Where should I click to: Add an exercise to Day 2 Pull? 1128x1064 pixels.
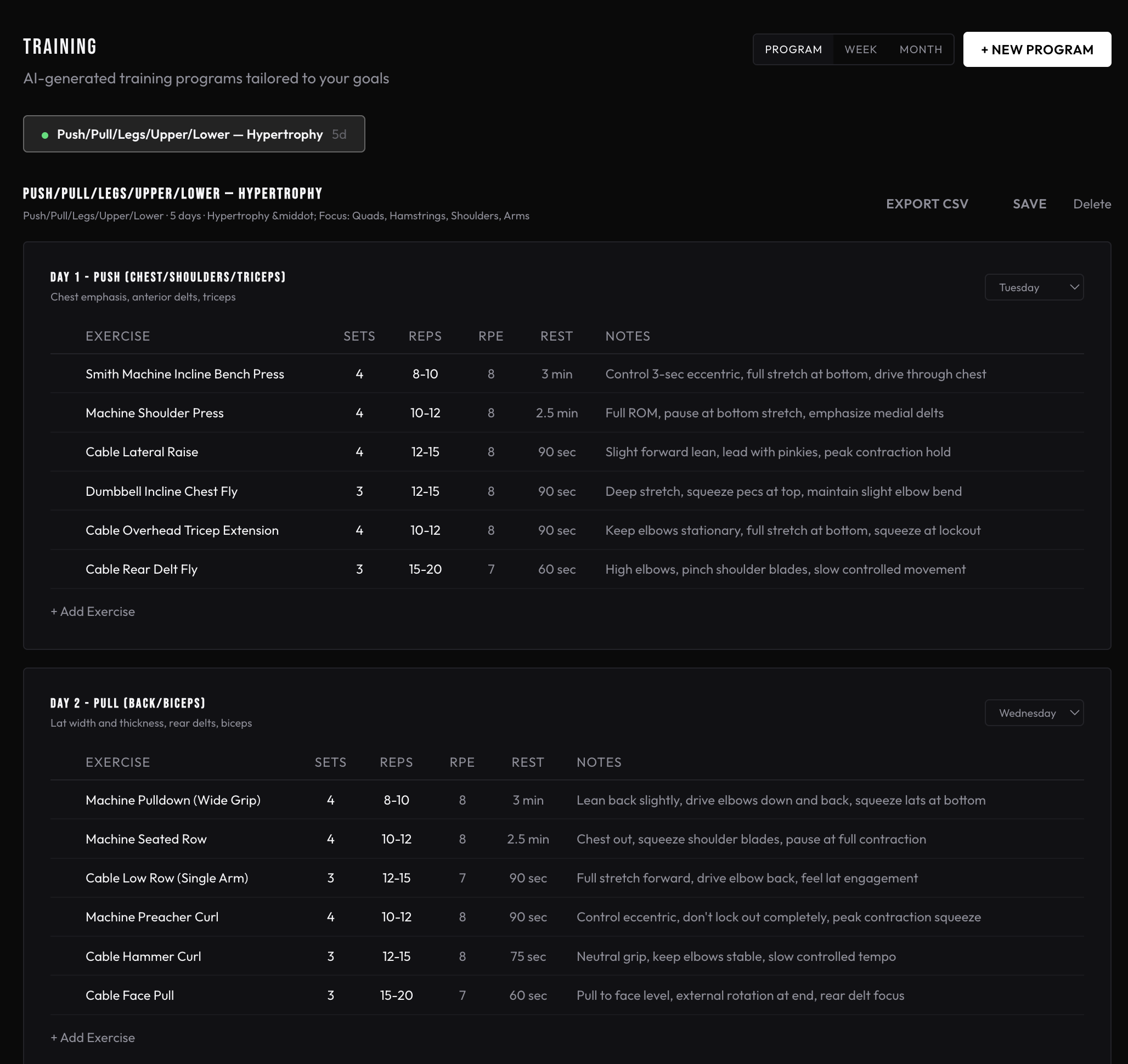[x=93, y=1037]
